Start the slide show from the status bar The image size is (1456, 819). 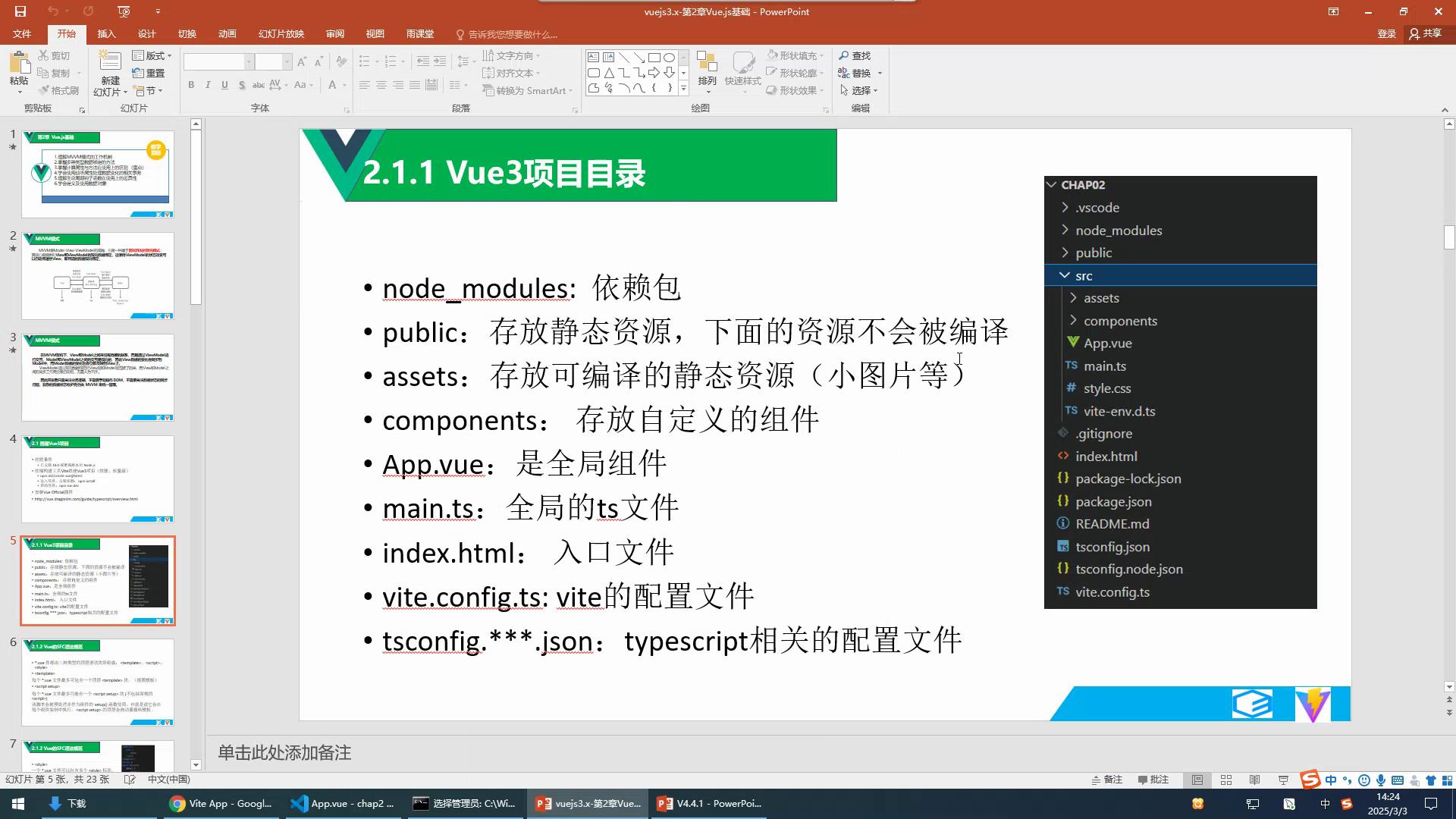point(1283,780)
